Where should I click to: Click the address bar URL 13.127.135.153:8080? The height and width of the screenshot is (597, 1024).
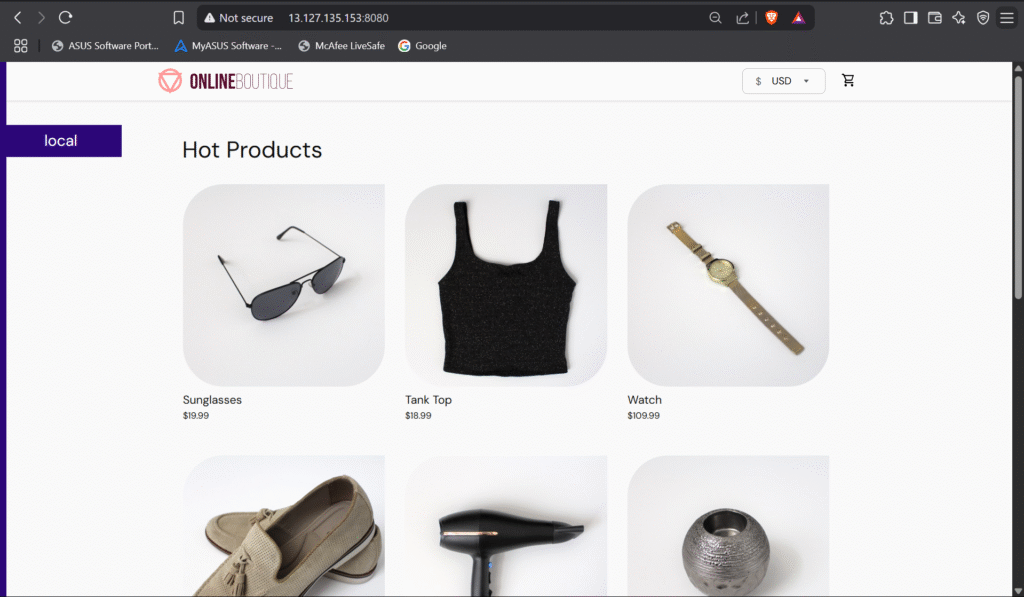point(338,18)
